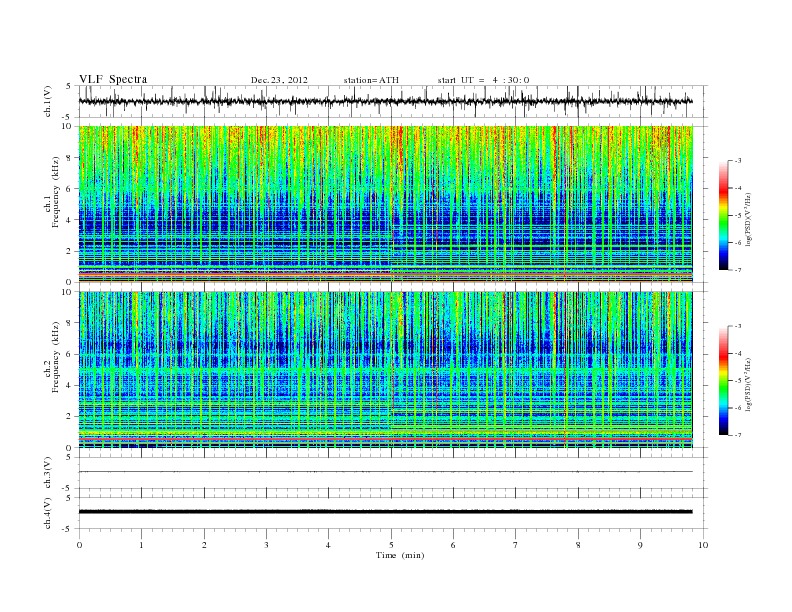Screen dimensions: 792x612
Task: Click the "8" kHz tick on ch.1 frequency axis
Action: pos(70,158)
